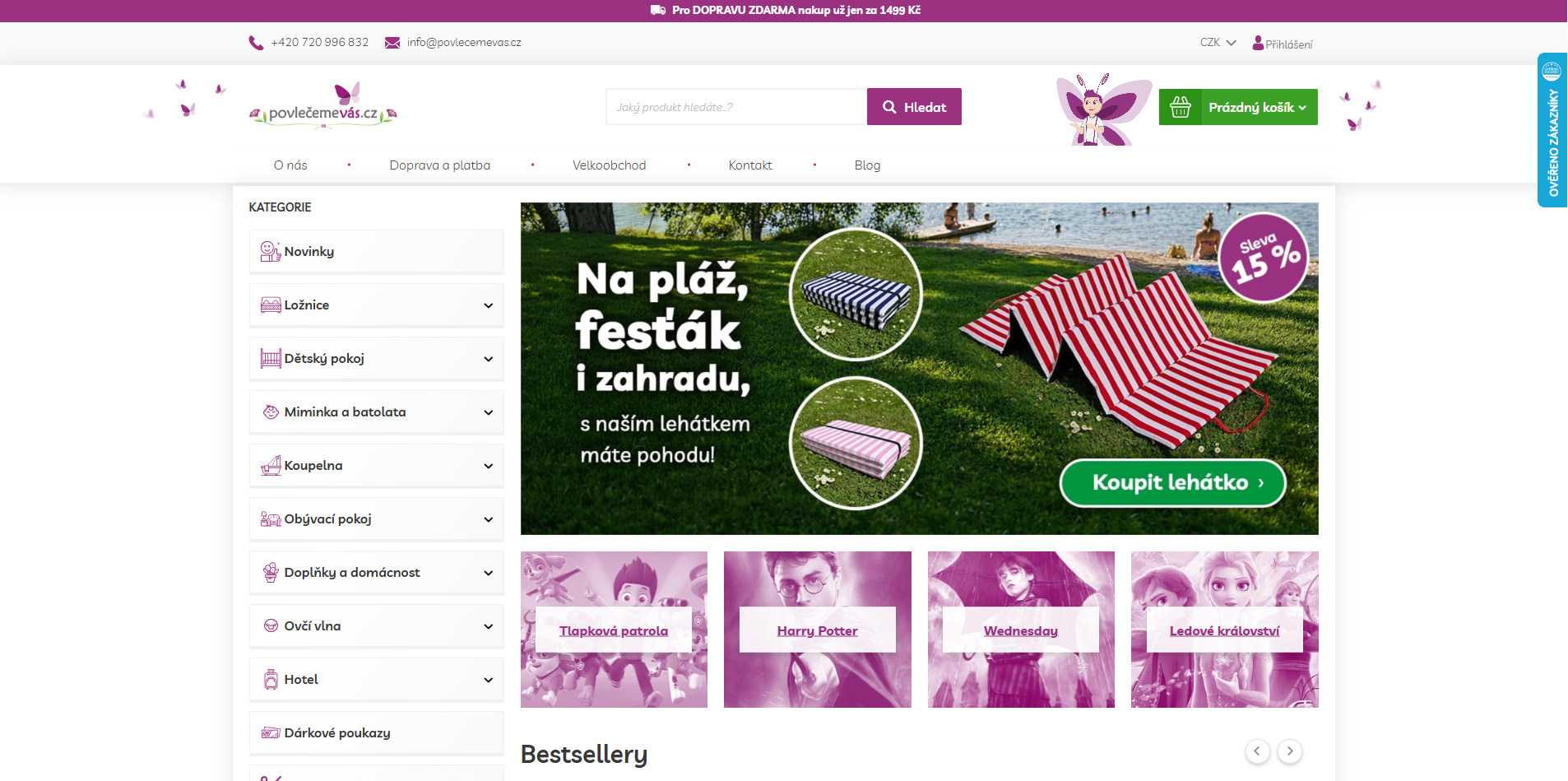This screenshot has height=781, width=1568.
Task: Open the Wednesday collection link
Action: coord(1021,631)
